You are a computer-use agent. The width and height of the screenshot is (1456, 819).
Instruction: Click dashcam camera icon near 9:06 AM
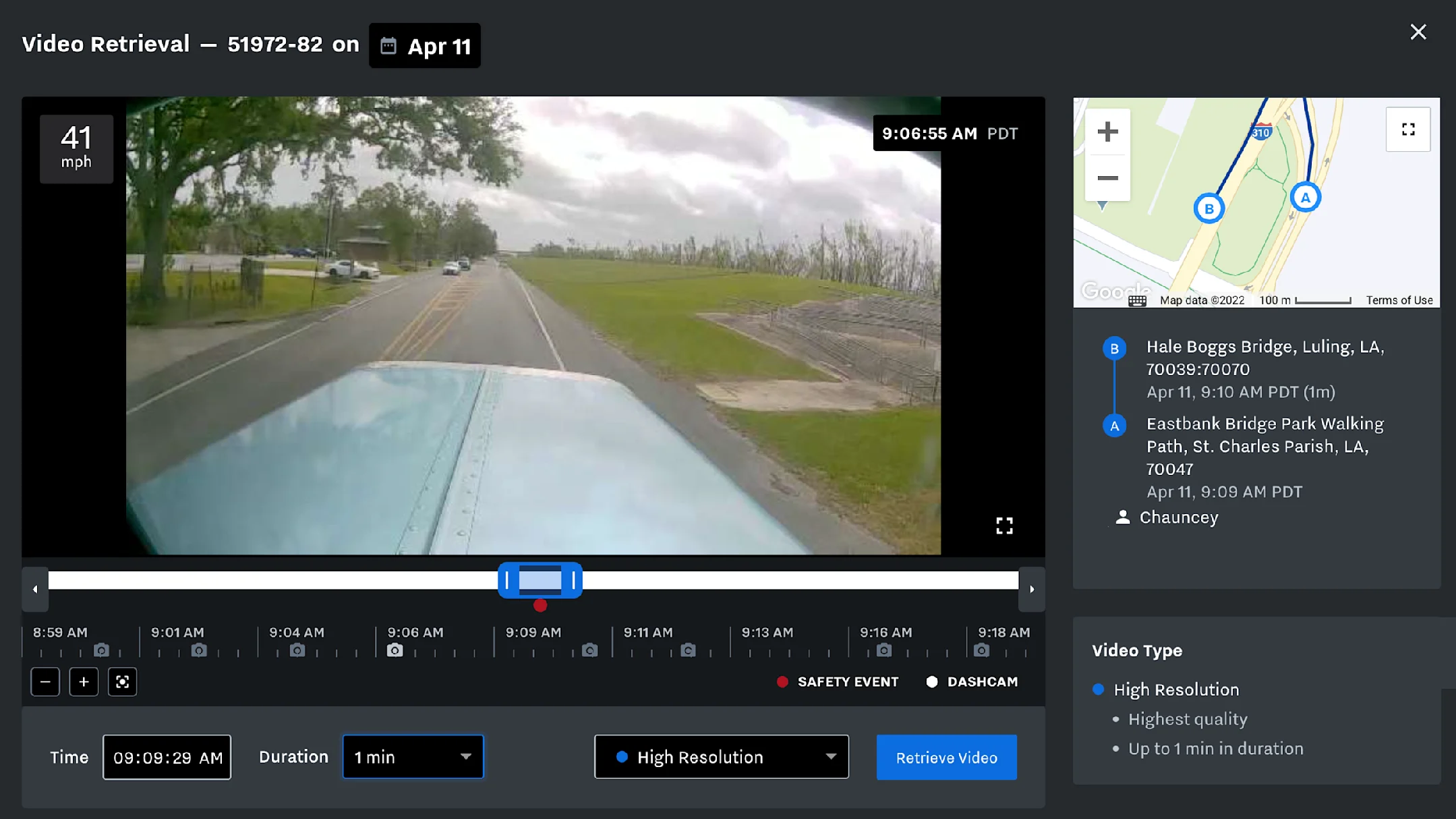pos(395,650)
